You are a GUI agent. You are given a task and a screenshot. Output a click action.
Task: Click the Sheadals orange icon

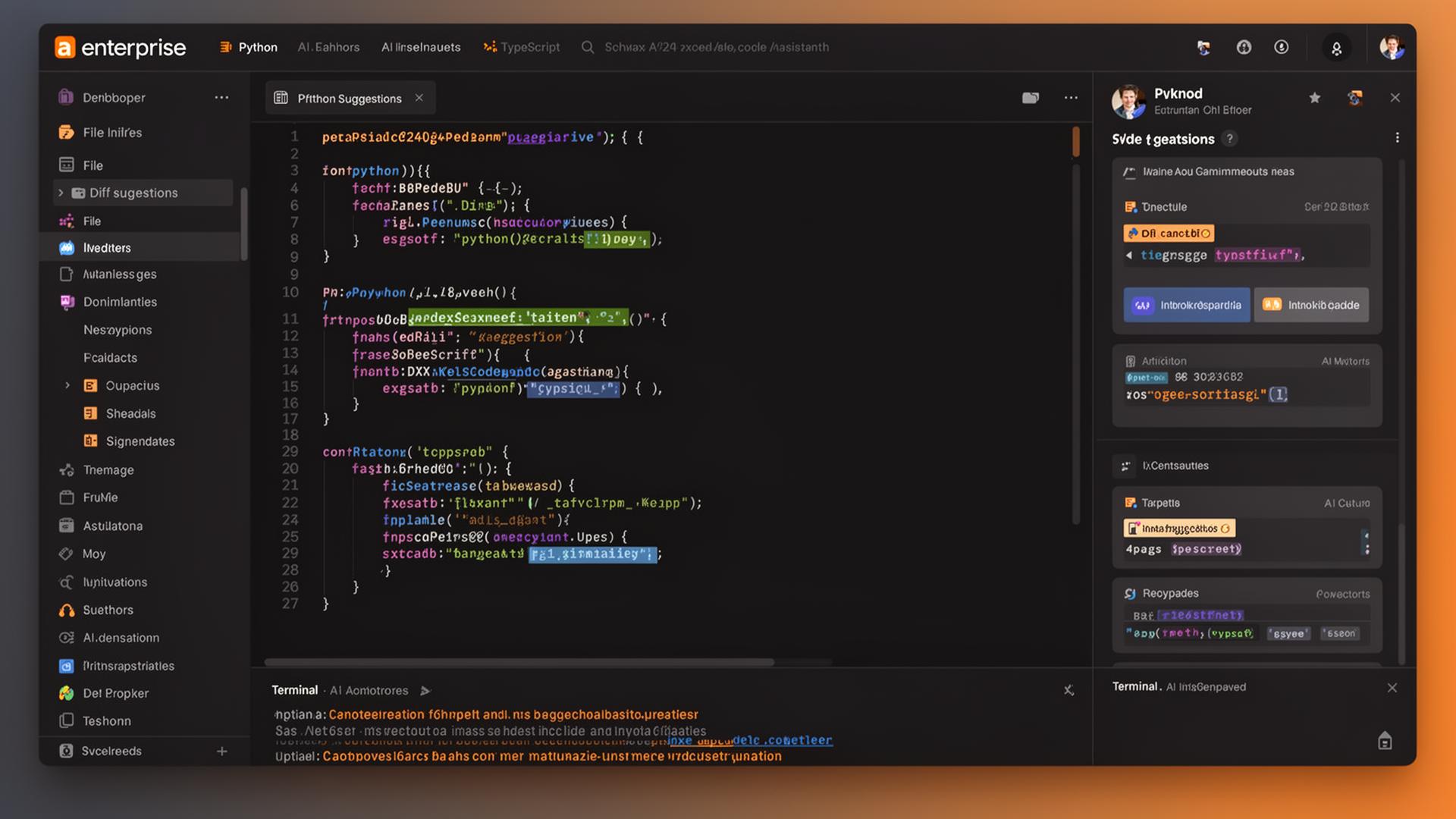[x=90, y=413]
